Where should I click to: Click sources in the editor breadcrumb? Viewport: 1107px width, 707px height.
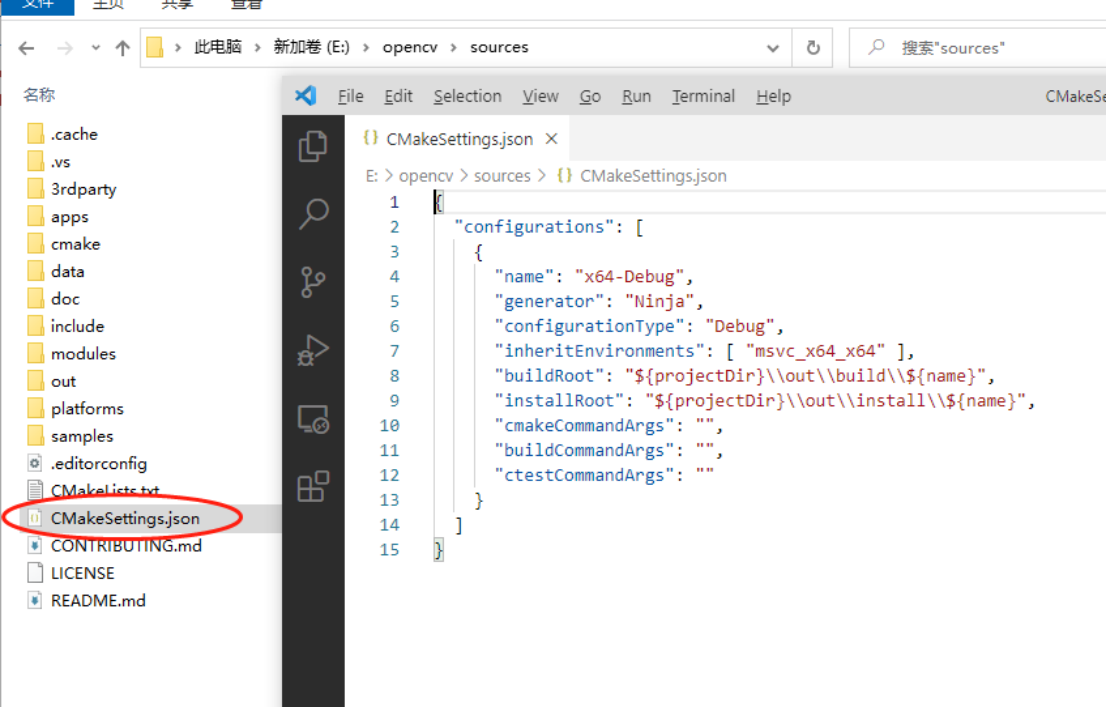[502, 176]
